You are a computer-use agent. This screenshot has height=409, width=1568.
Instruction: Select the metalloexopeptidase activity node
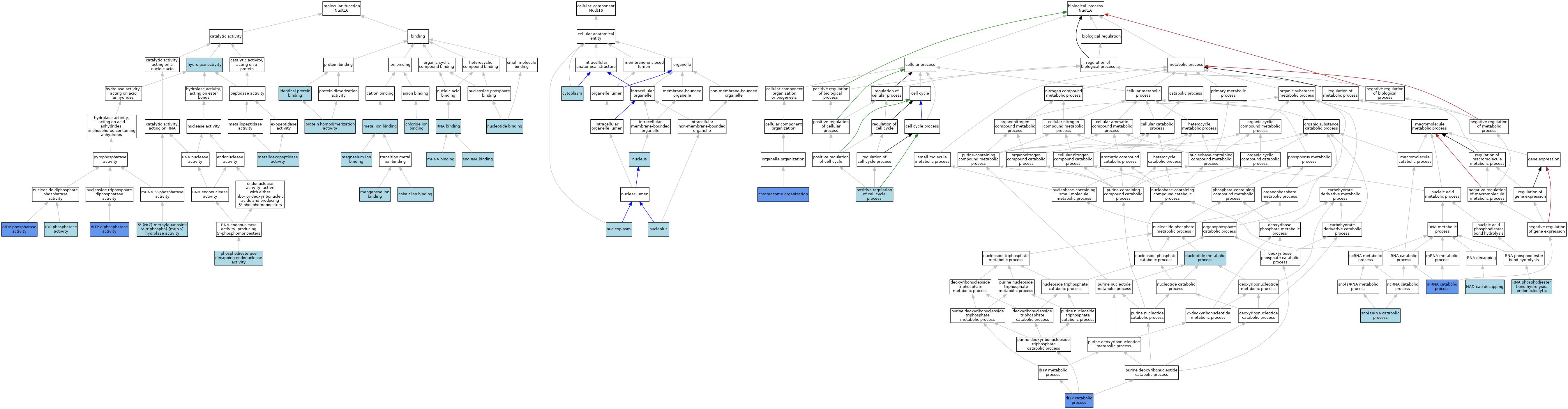(278, 160)
